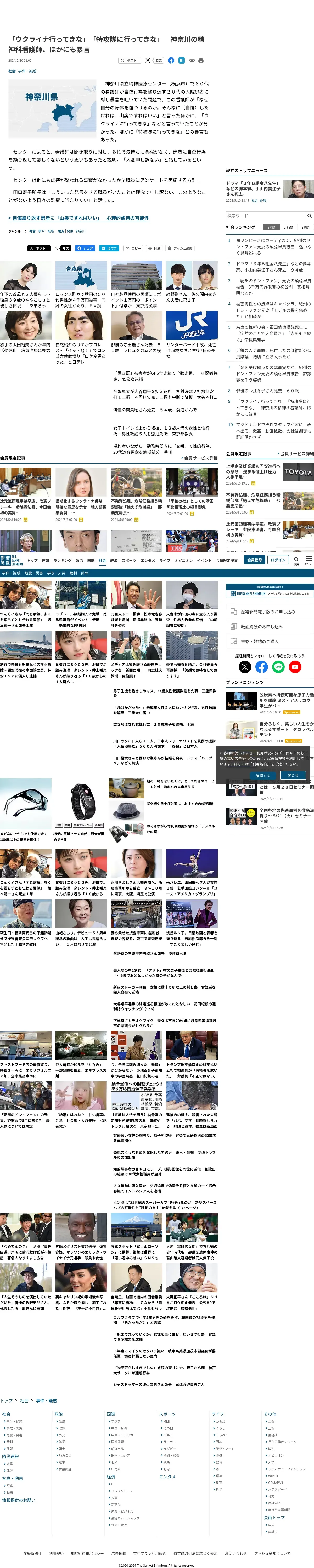
Task: Open オピニオン in the navigation bar
Action: pyautogui.click(x=183, y=560)
